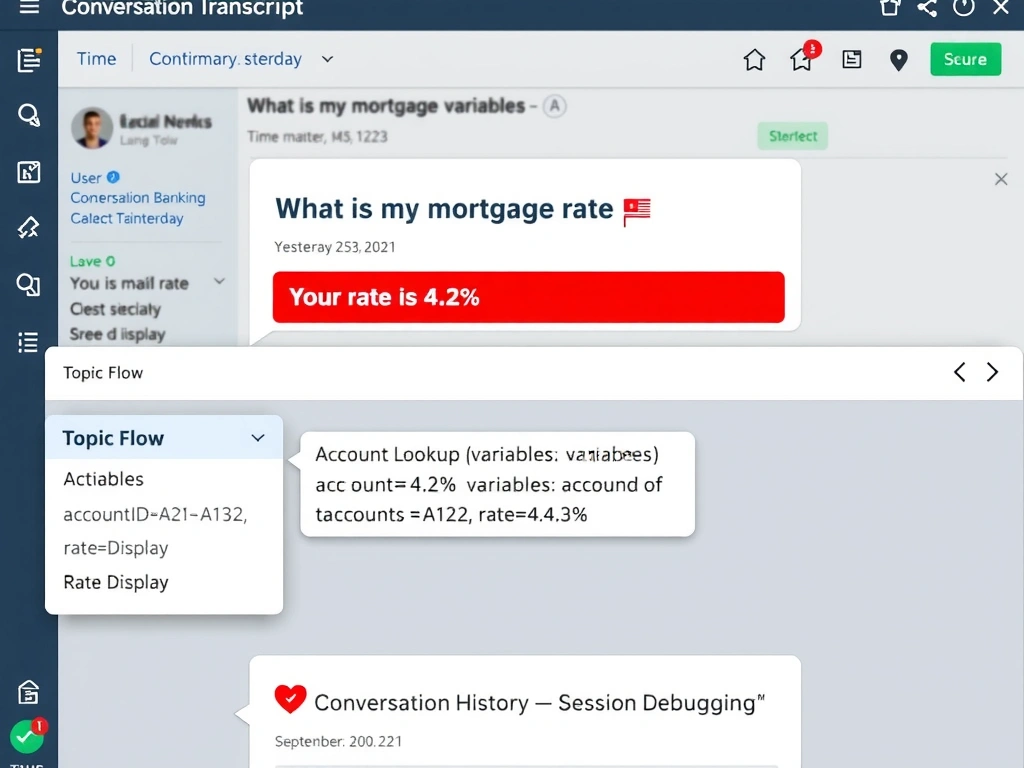Image resolution: width=1024 pixels, height=768 pixels.
Task: Open the Conersalion Banking link
Action: 138,197
